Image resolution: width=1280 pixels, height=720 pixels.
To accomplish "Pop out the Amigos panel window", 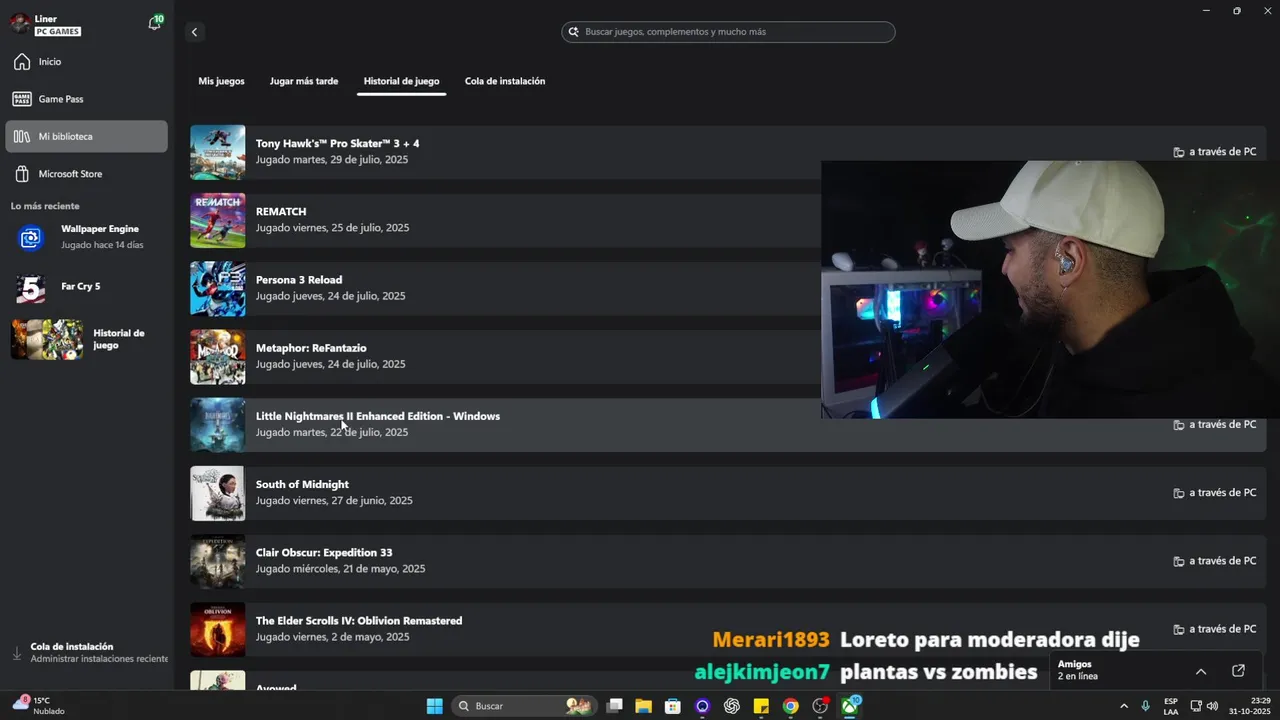I will 1238,671.
